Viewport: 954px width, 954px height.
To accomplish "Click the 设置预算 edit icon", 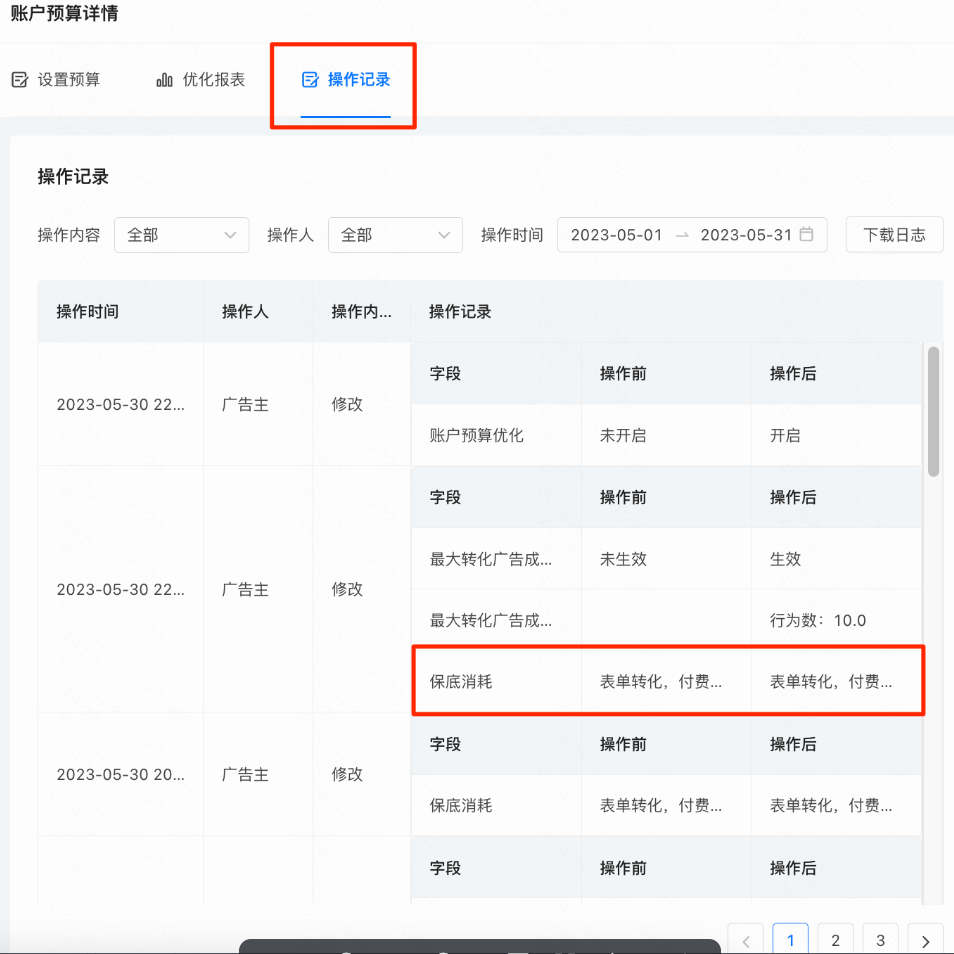I will (x=19, y=80).
